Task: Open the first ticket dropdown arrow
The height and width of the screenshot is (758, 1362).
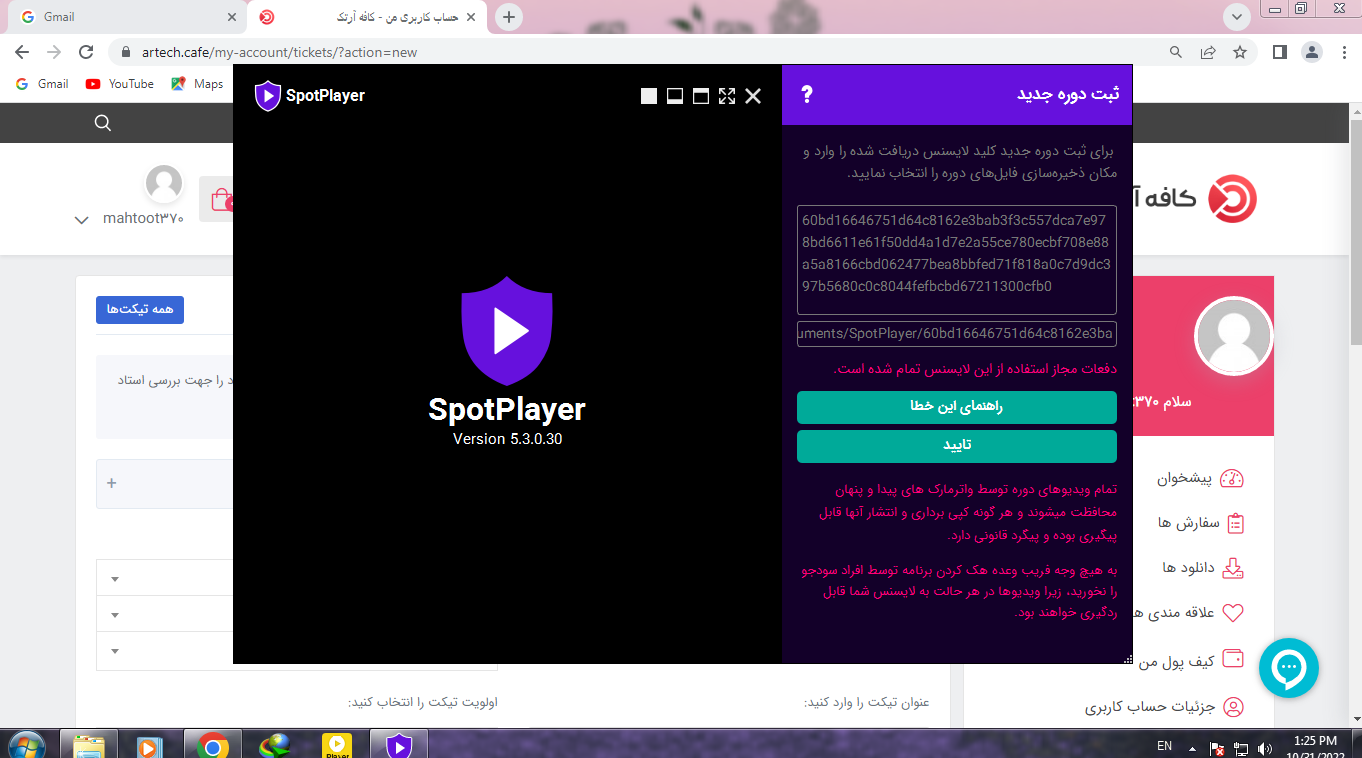Action: pyautogui.click(x=115, y=579)
